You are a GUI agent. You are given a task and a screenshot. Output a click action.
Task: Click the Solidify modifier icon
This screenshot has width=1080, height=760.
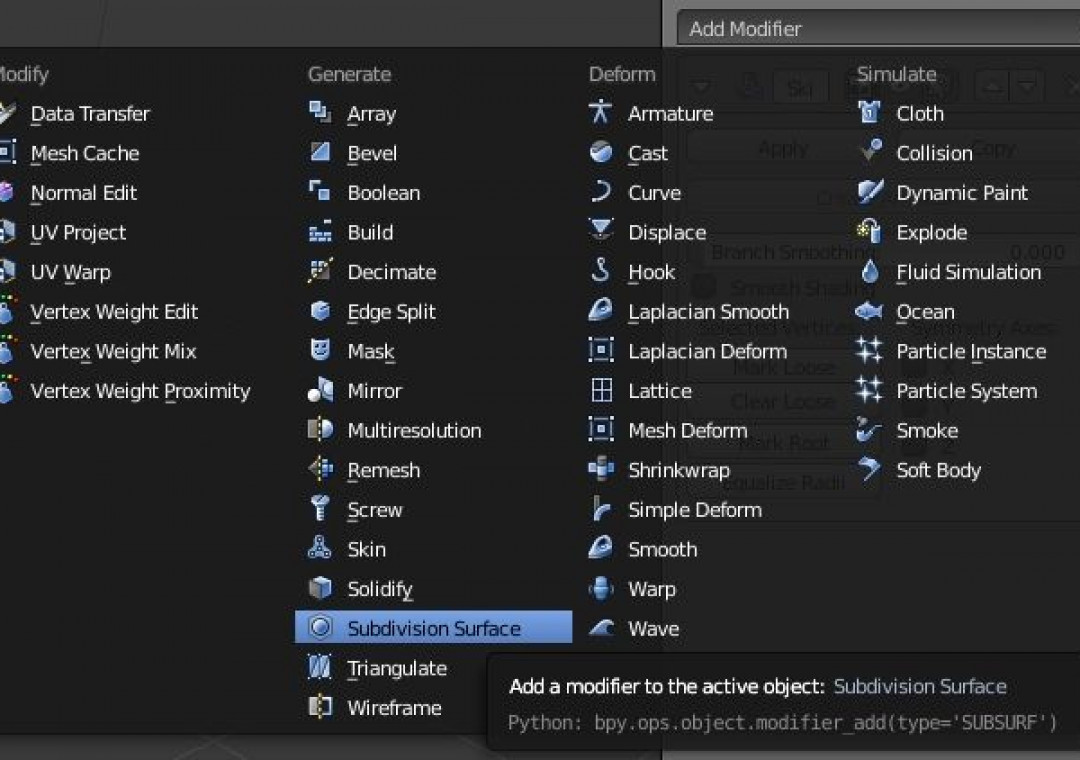(320, 589)
